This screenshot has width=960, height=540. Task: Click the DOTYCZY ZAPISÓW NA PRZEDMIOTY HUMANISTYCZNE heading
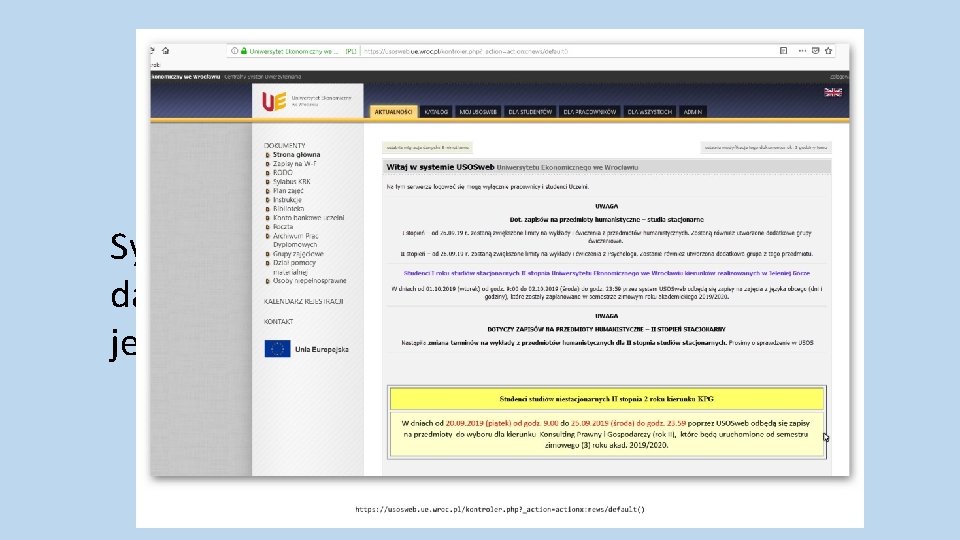[607, 329]
